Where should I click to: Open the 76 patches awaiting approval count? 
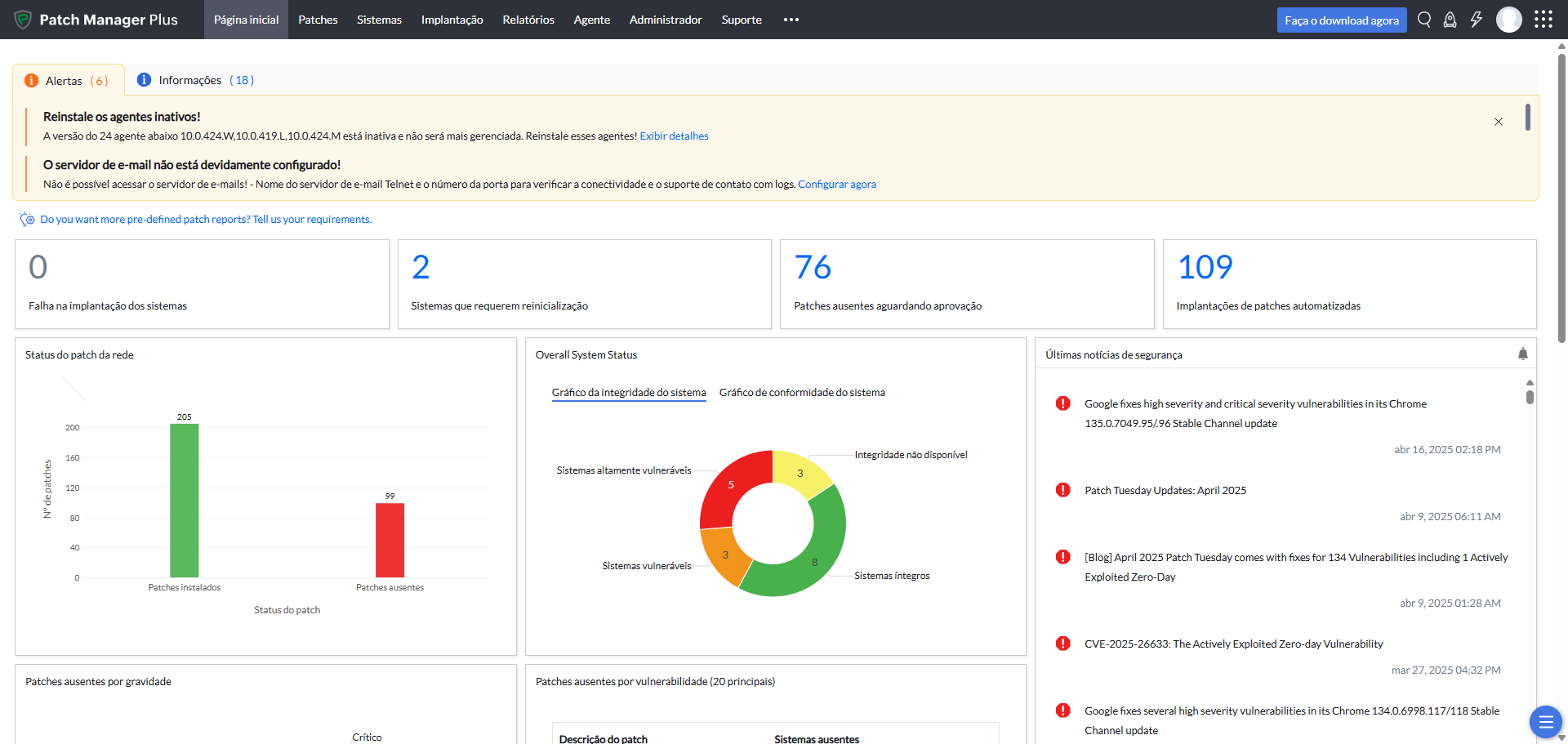[x=813, y=267]
